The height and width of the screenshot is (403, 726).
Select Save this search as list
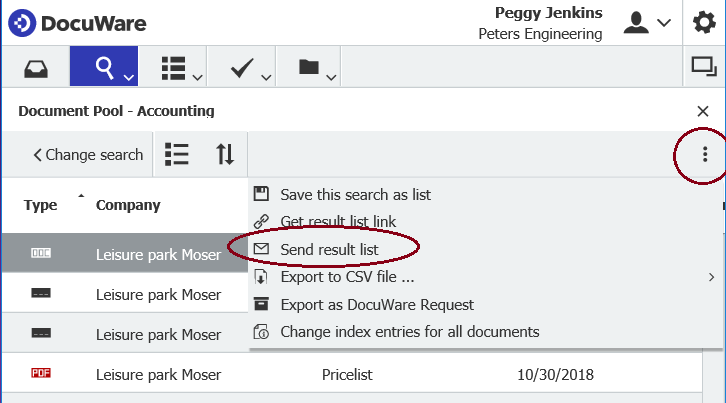coord(355,194)
